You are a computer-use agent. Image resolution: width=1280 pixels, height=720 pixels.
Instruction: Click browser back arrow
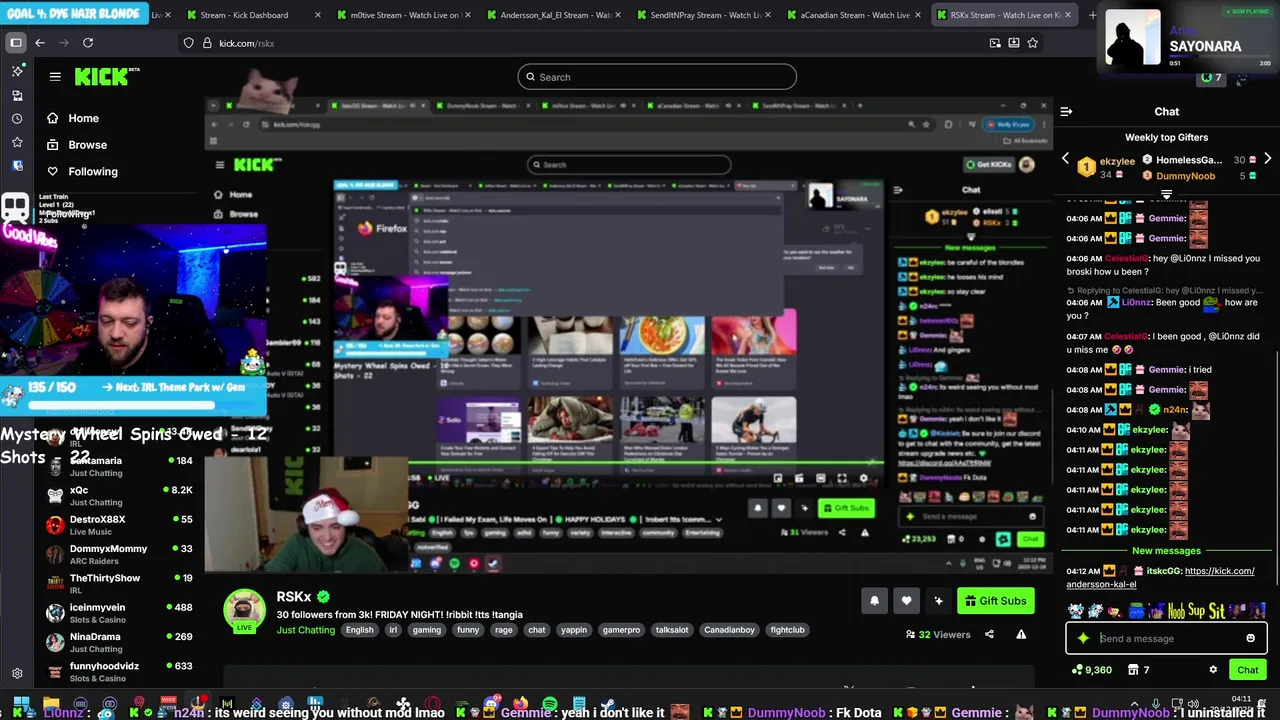[40, 43]
